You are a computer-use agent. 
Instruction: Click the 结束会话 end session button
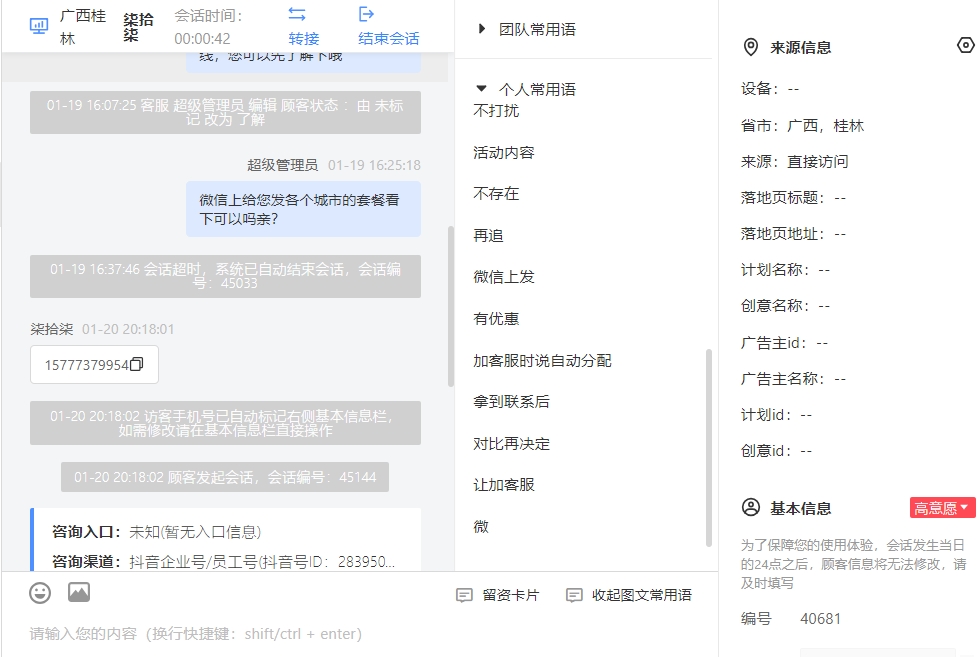389,26
